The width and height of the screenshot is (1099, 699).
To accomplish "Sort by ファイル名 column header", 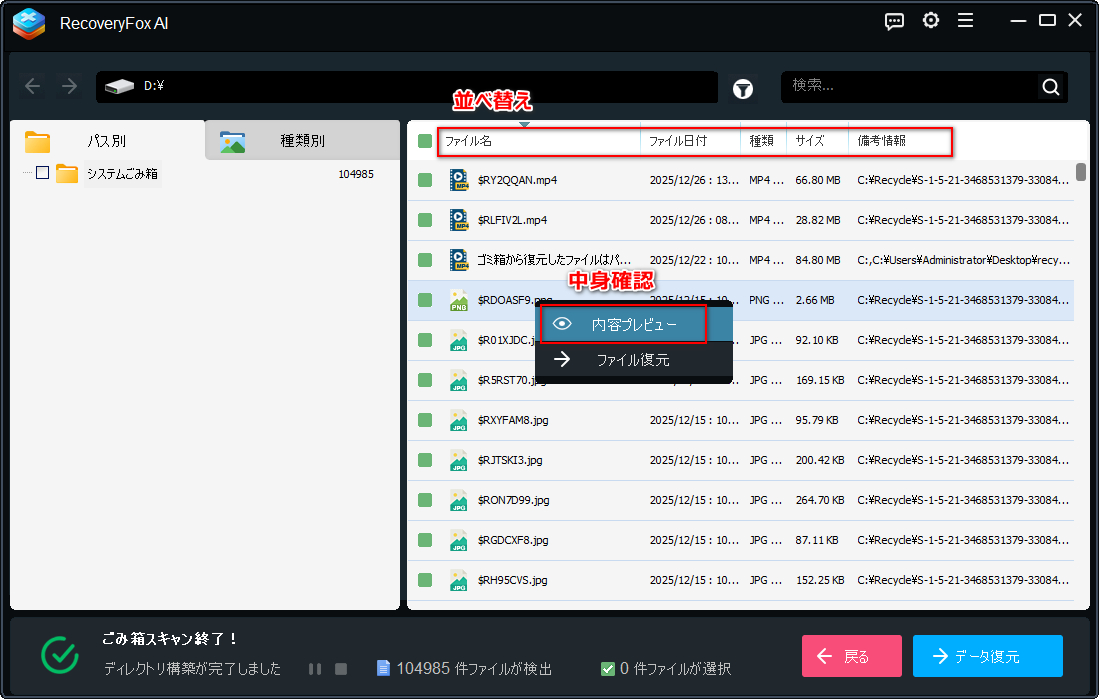I will [540, 141].
